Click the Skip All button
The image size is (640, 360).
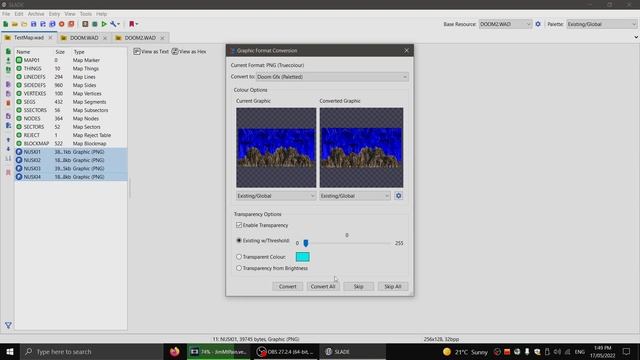[x=393, y=287]
